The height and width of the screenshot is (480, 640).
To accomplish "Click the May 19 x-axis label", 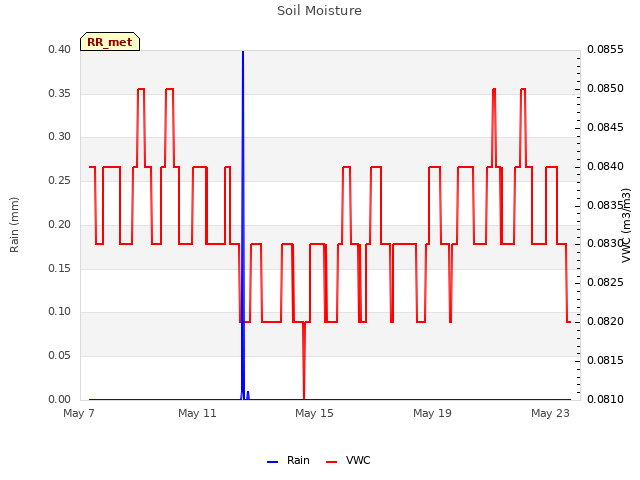I will pos(432,413).
